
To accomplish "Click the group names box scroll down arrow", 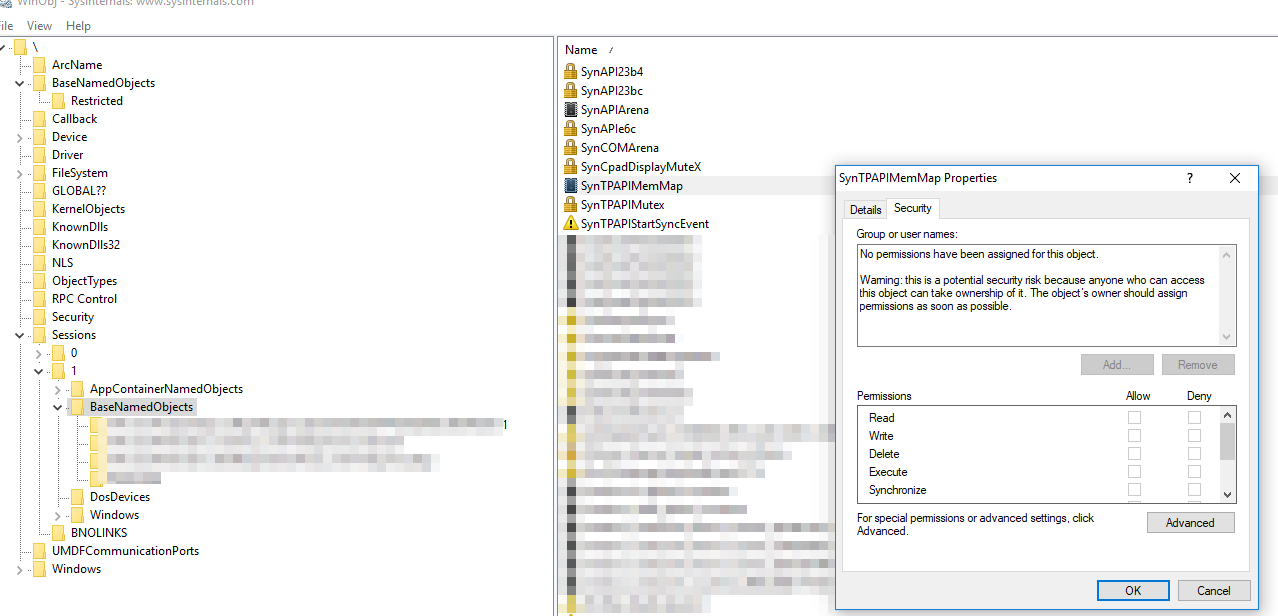I will click(1228, 338).
